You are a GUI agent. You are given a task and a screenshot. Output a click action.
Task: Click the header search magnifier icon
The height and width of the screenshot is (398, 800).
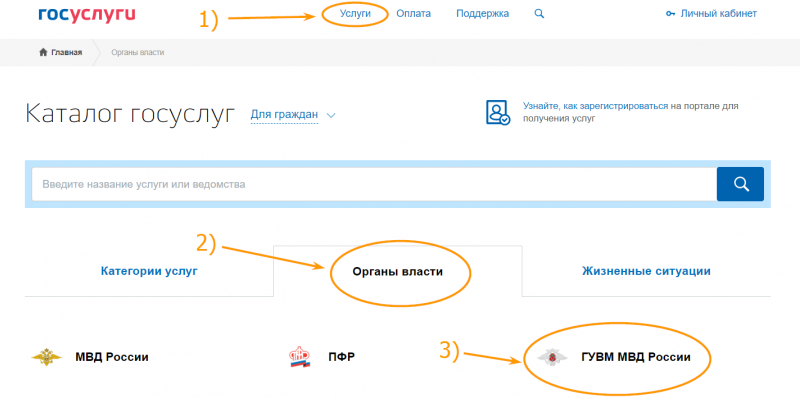click(539, 14)
